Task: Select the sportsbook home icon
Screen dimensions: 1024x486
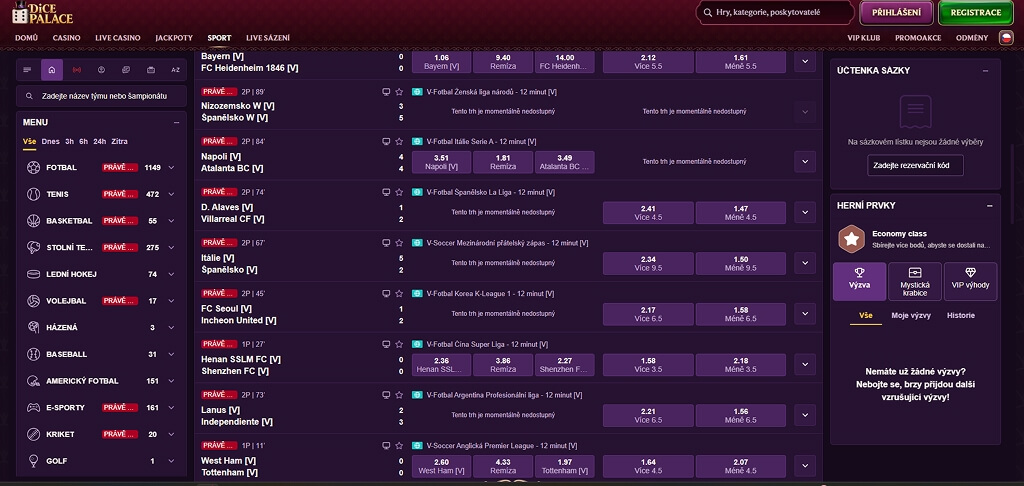Action: point(52,70)
